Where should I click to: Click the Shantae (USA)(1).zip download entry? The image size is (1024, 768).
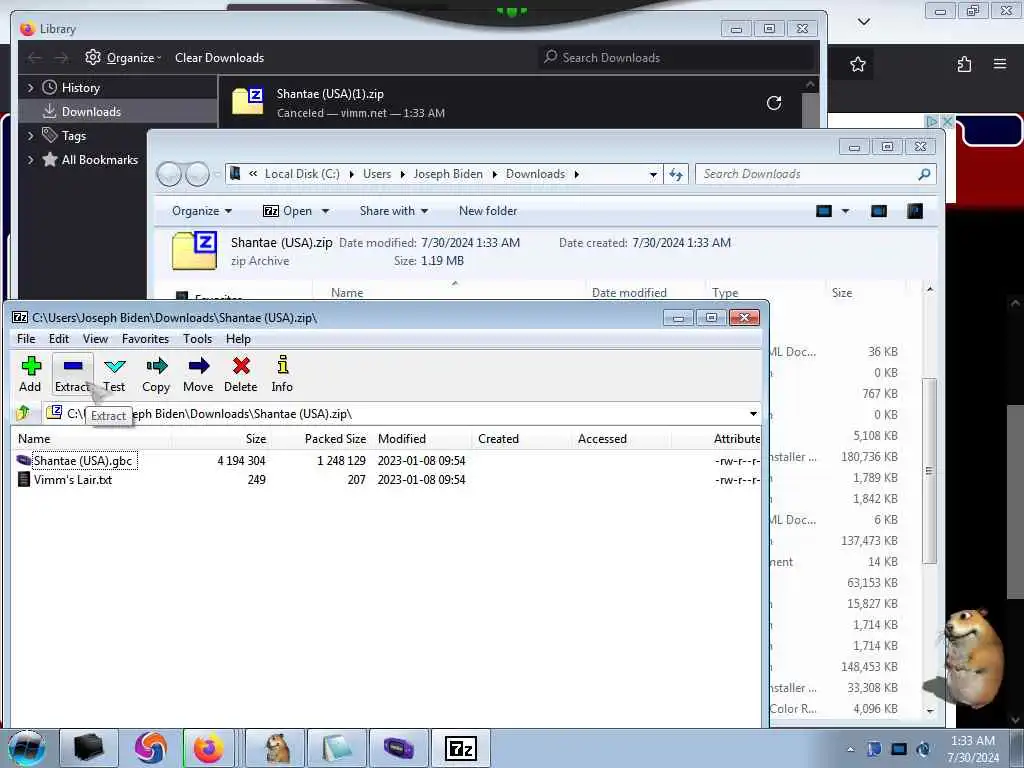[x=509, y=103]
